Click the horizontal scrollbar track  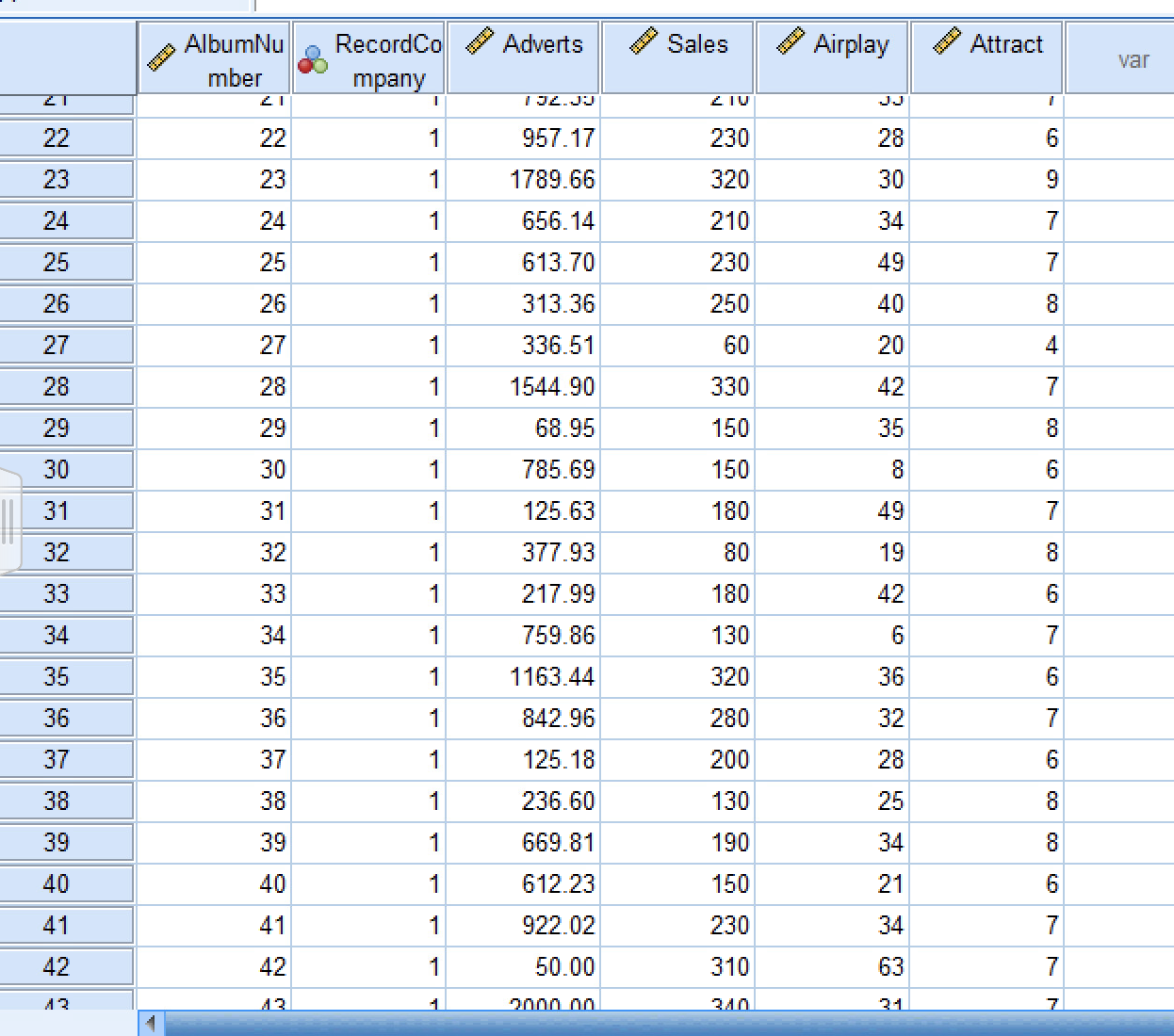(x=669, y=1023)
